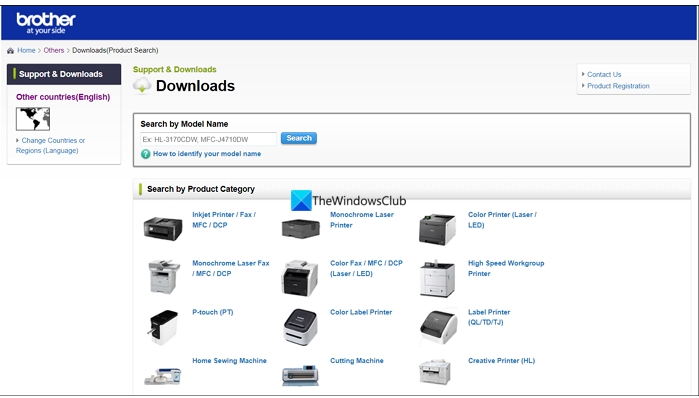The image size is (699, 398).
Task: Open the Home Sewing Machine category
Action: (229, 361)
